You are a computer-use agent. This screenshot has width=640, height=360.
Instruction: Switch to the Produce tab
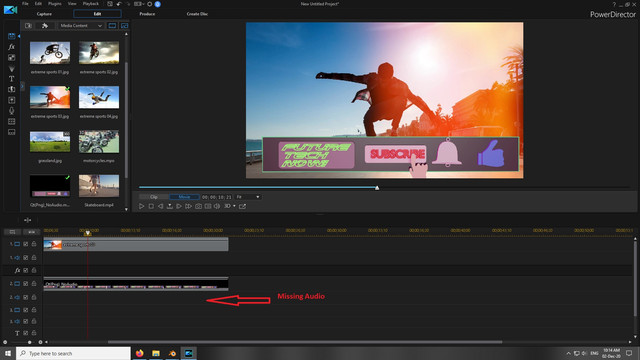pyautogui.click(x=147, y=14)
